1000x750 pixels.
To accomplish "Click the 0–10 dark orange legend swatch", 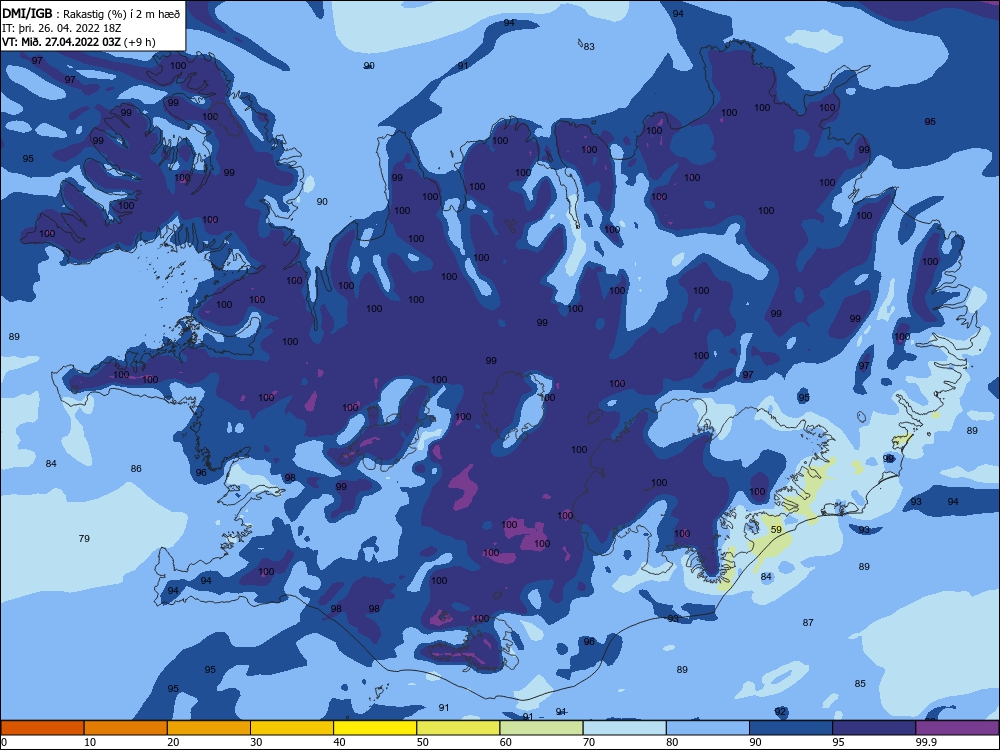I will [42, 728].
